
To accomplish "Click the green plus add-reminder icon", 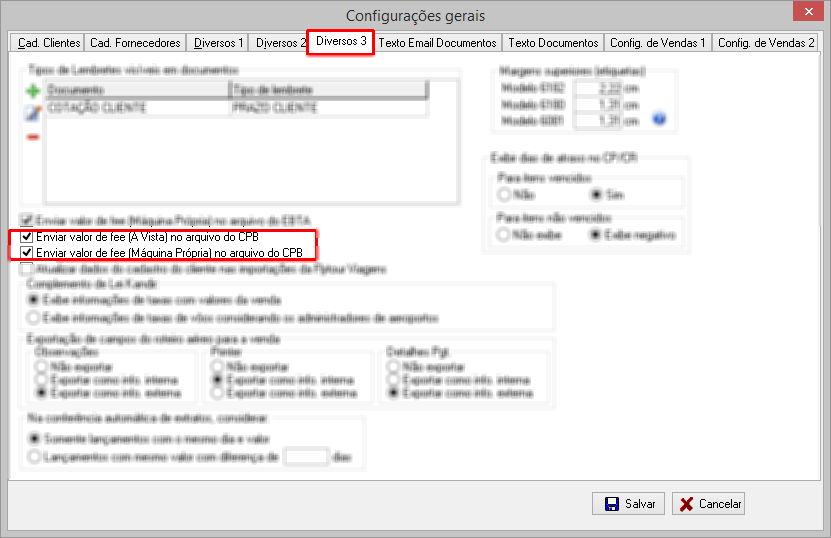I will click(x=33, y=91).
